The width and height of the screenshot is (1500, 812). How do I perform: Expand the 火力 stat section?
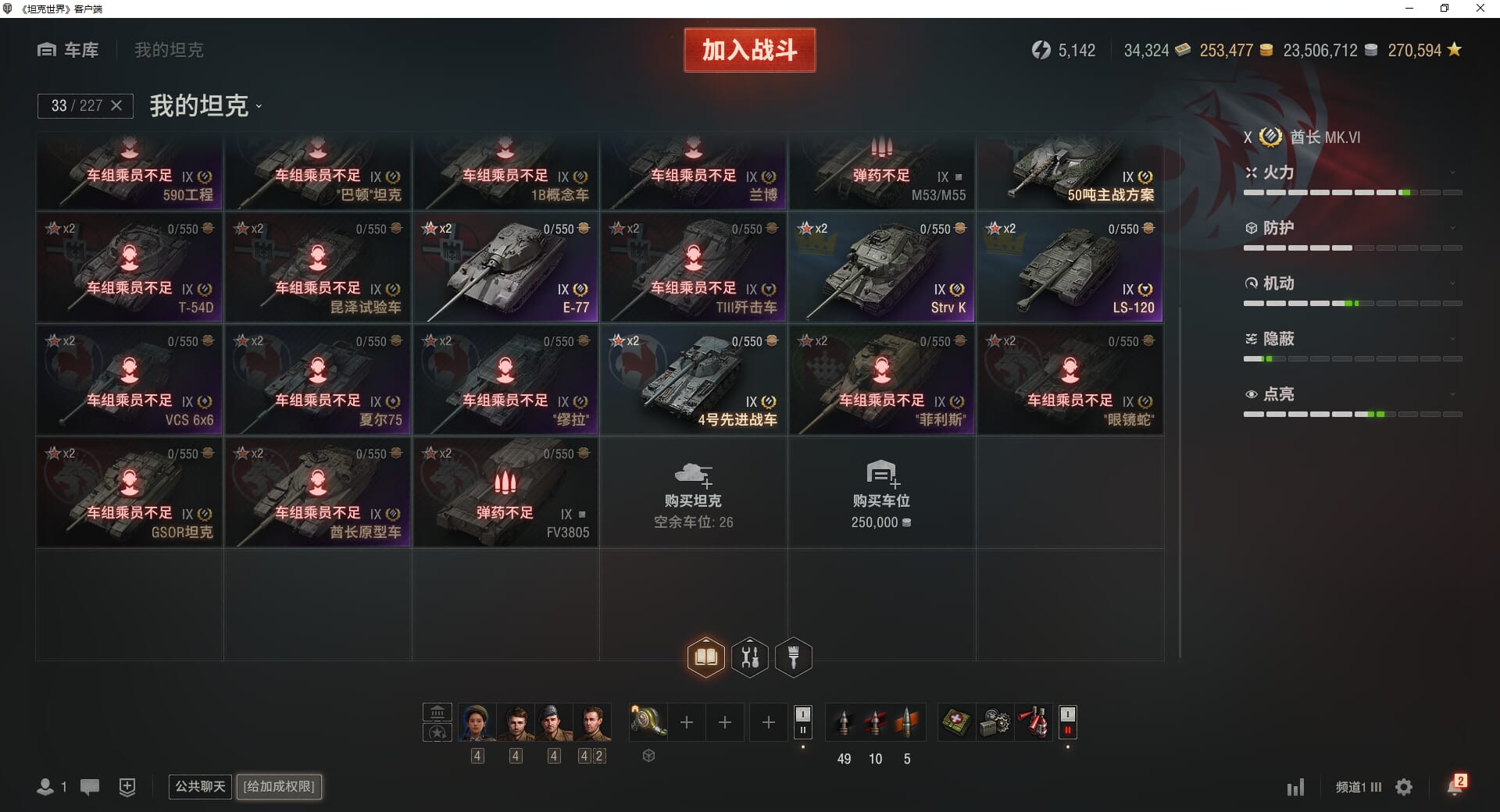1352,173
